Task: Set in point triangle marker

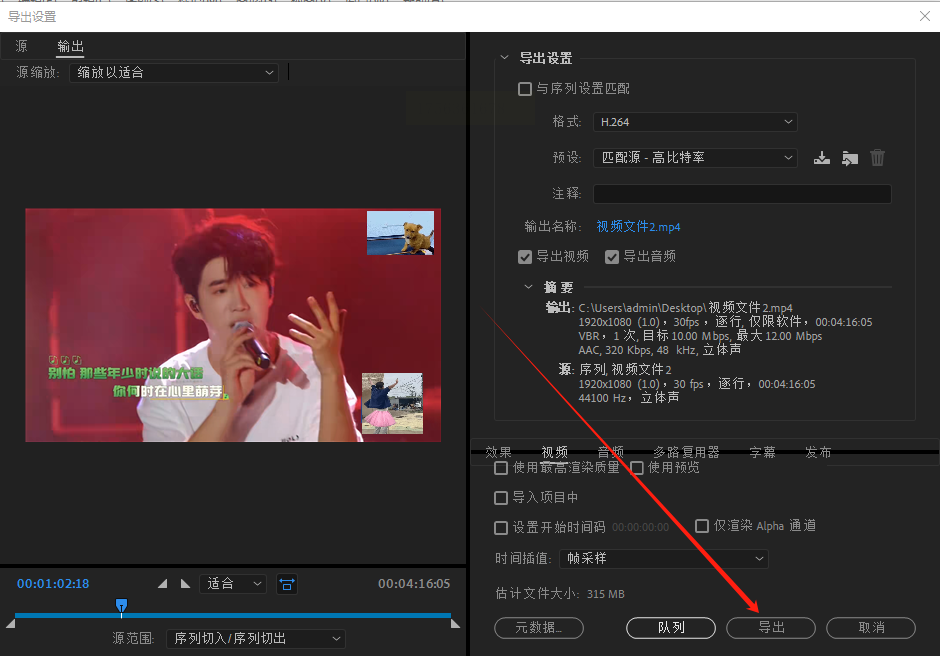Action: click(162, 583)
